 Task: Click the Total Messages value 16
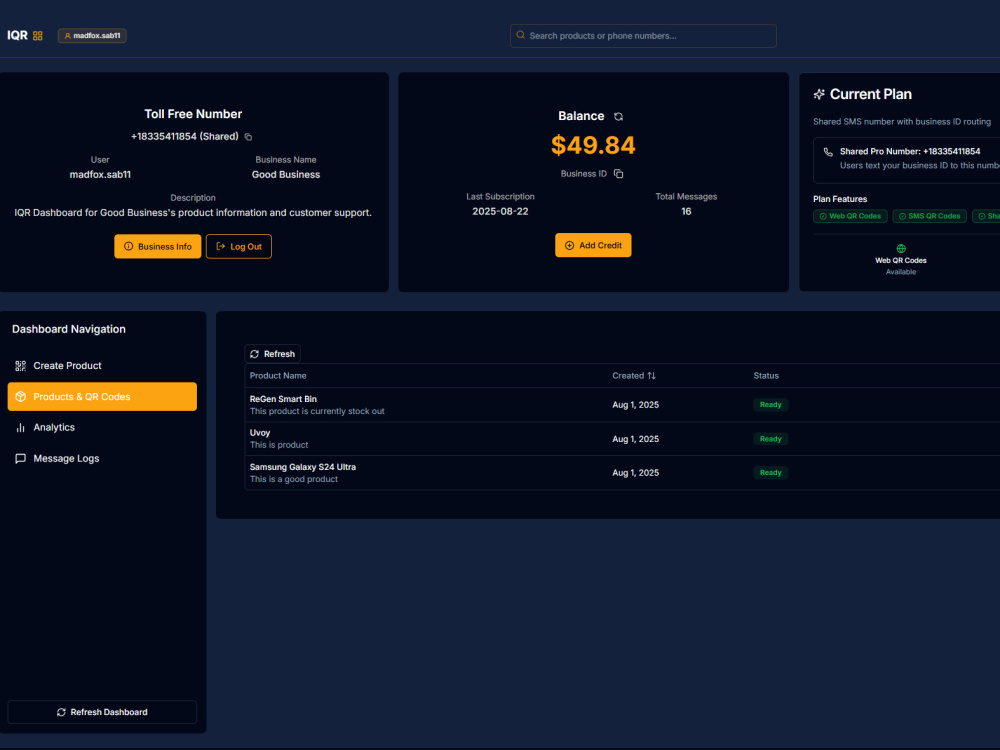[686, 212]
